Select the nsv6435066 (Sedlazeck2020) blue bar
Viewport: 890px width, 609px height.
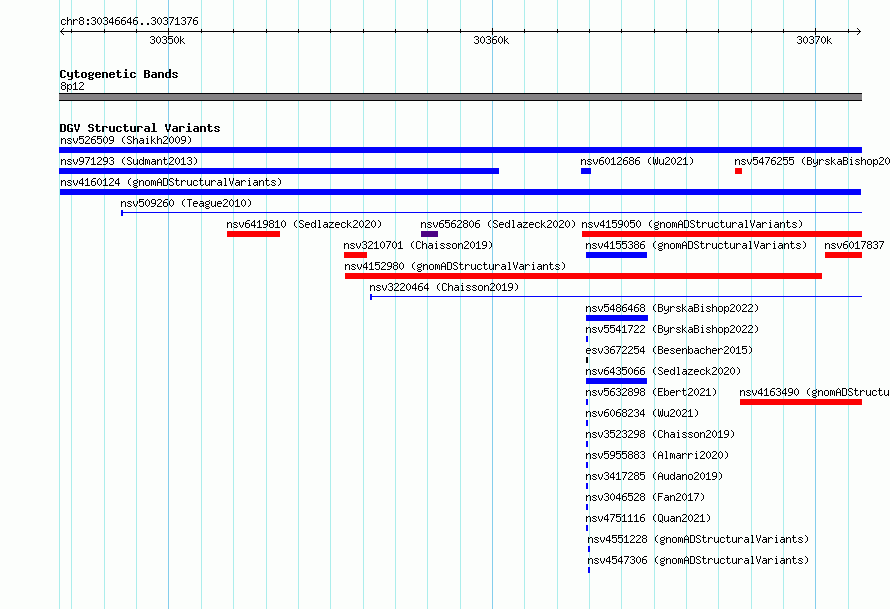tap(616, 381)
